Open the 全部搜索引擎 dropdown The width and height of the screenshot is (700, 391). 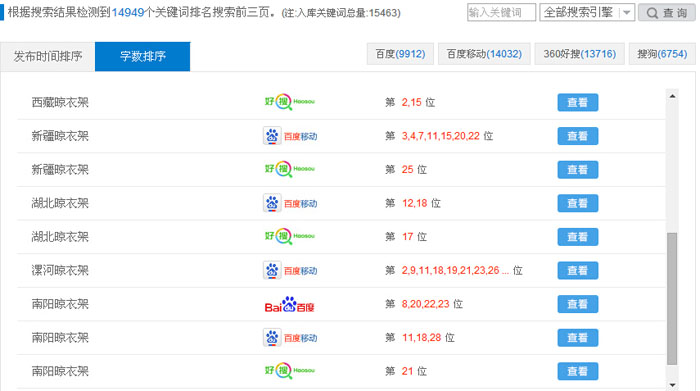587,12
